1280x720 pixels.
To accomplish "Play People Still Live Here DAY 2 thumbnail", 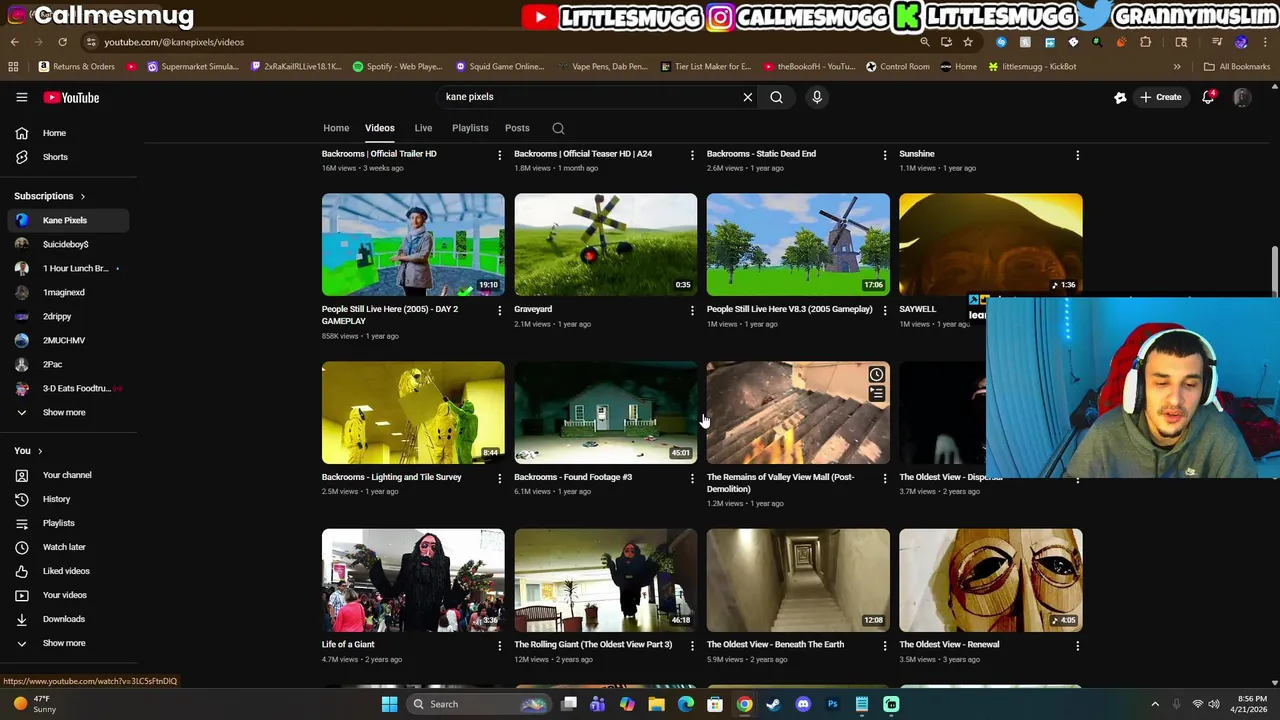I will coord(413,244).
